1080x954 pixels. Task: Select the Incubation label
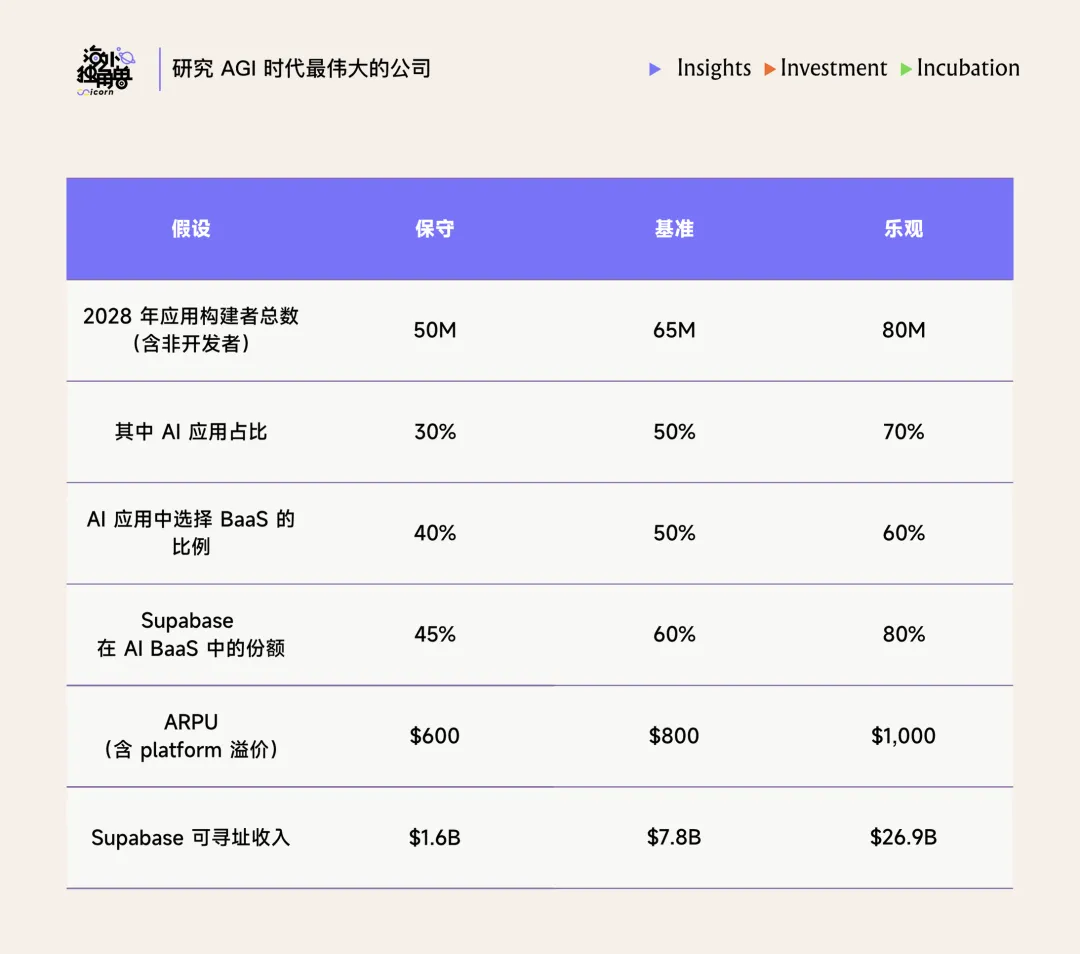click(968, 68)
